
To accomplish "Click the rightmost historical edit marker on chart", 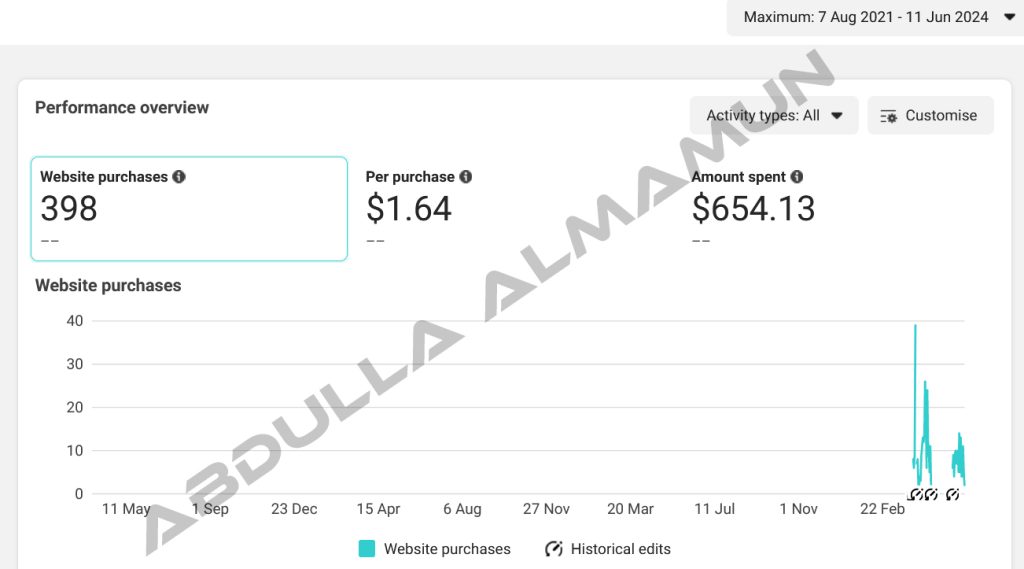I will point(952,494).
